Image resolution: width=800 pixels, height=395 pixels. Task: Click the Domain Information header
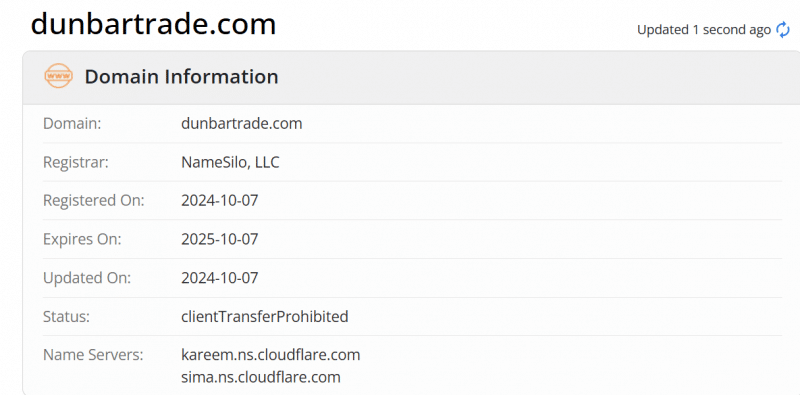(x=182, y=77)
